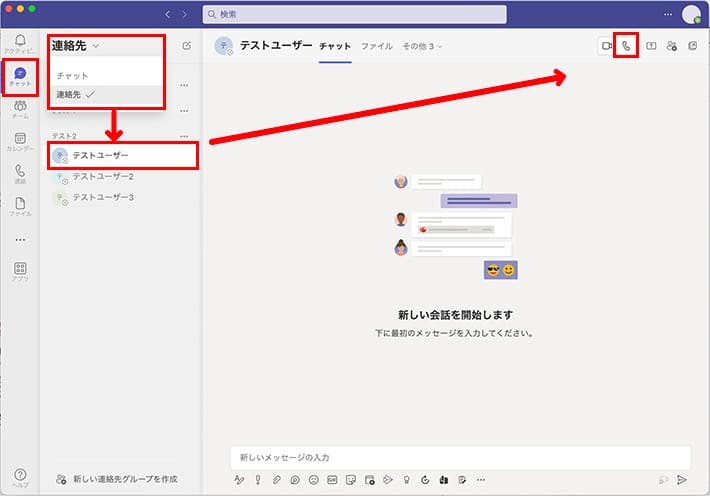The image size is (710, 496).
Task: Click the テストユーザー avatar in chat header
Action: click(x=224, y=46)
